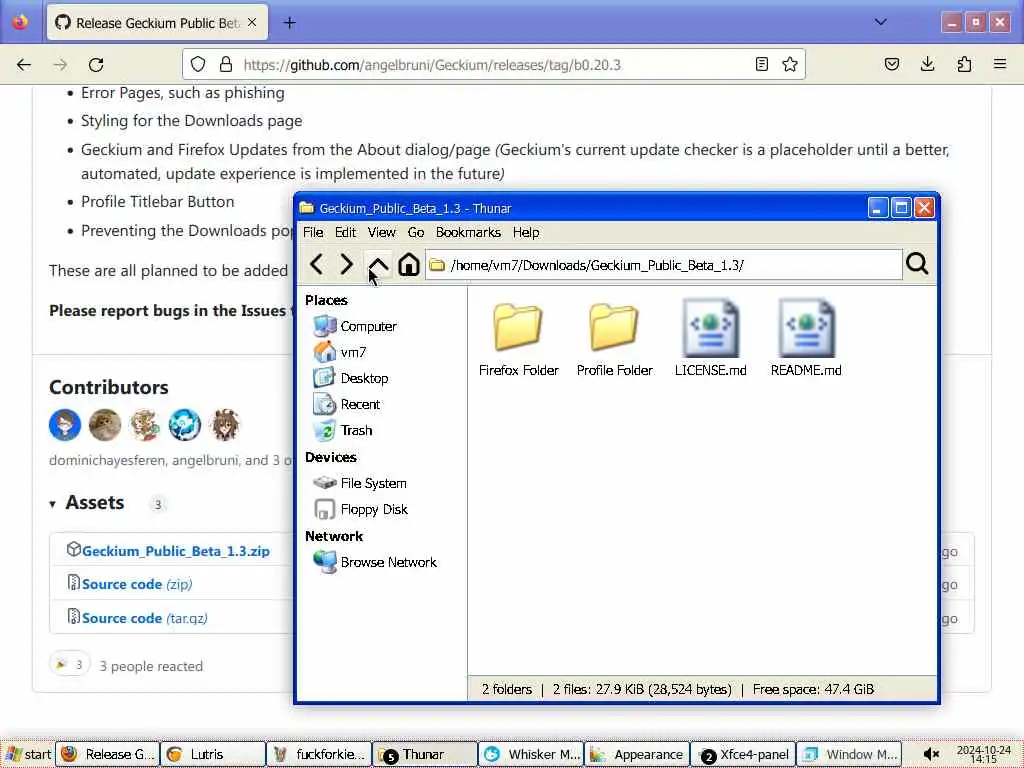Open Firefox hamburger application menu

point(1000,64)
